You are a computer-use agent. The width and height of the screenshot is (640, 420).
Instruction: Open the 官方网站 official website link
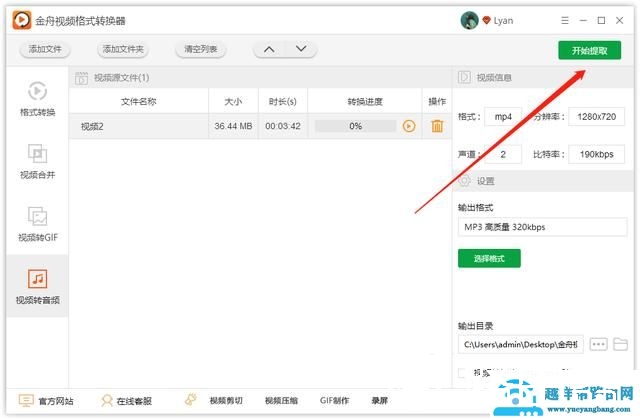[x=56, y=401]
